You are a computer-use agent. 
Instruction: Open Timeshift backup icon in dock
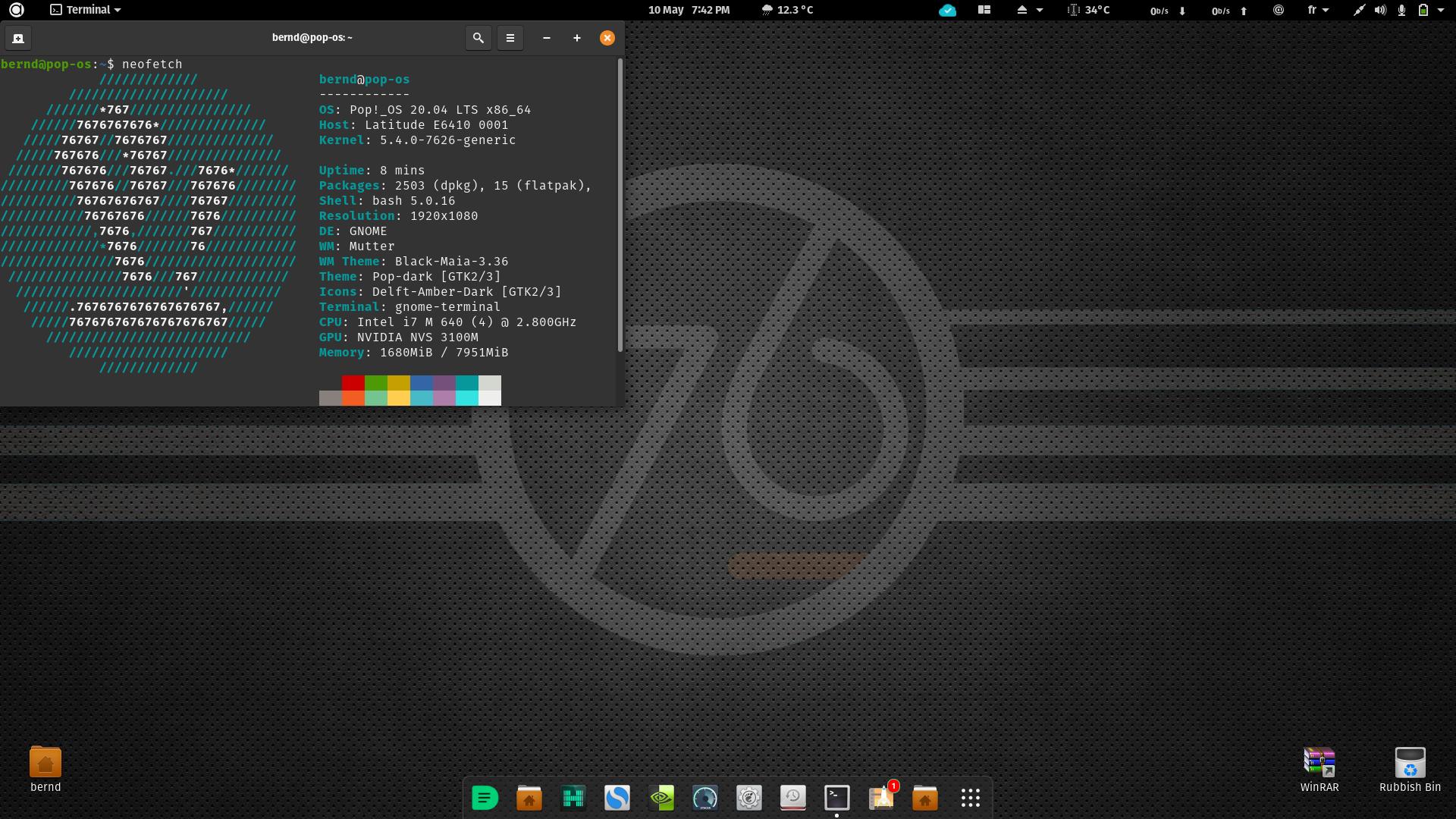[793, 798]
